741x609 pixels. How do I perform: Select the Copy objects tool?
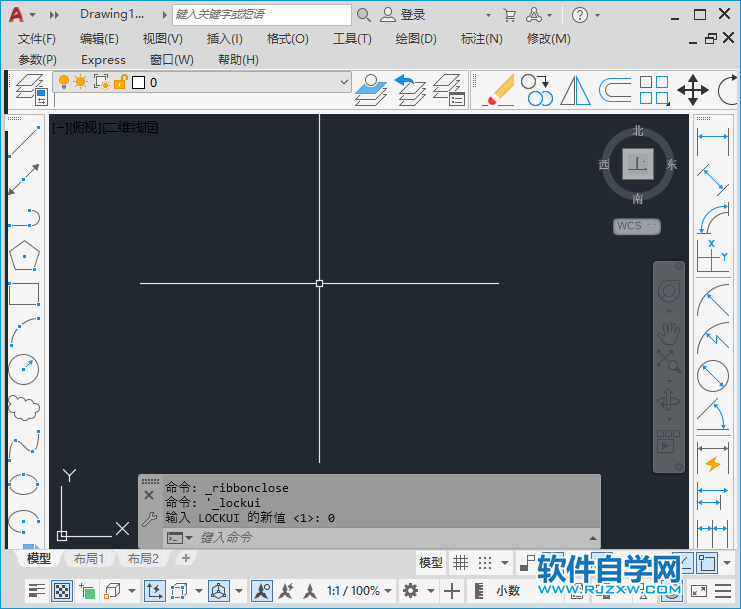[537, 90]
